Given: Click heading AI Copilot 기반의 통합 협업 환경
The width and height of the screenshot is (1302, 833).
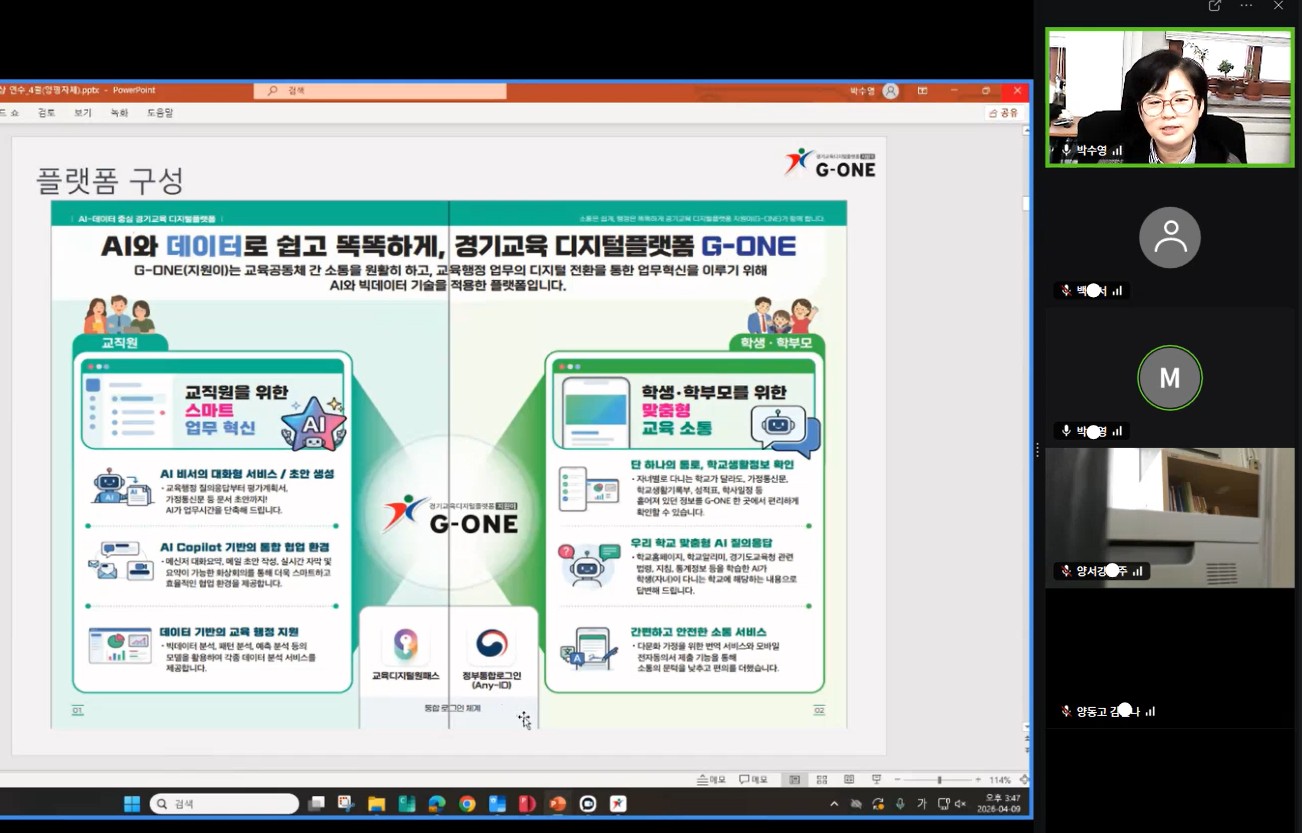Looking at the screenshot, I should (x=245, y=547).
